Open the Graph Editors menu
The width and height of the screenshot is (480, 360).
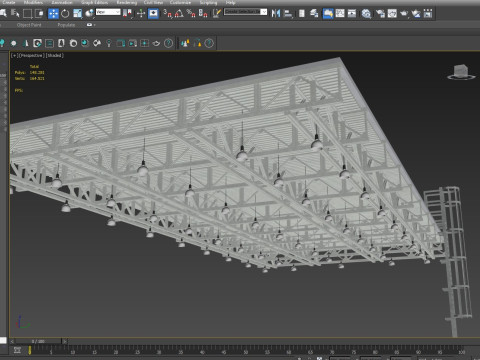pyautogui.click(x=95, y=2)
